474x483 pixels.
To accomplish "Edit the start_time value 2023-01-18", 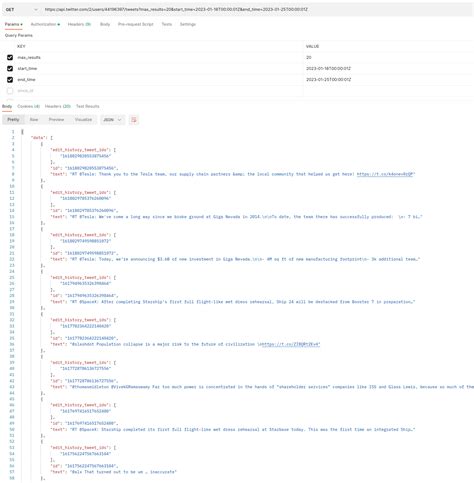I will [388, 68].
